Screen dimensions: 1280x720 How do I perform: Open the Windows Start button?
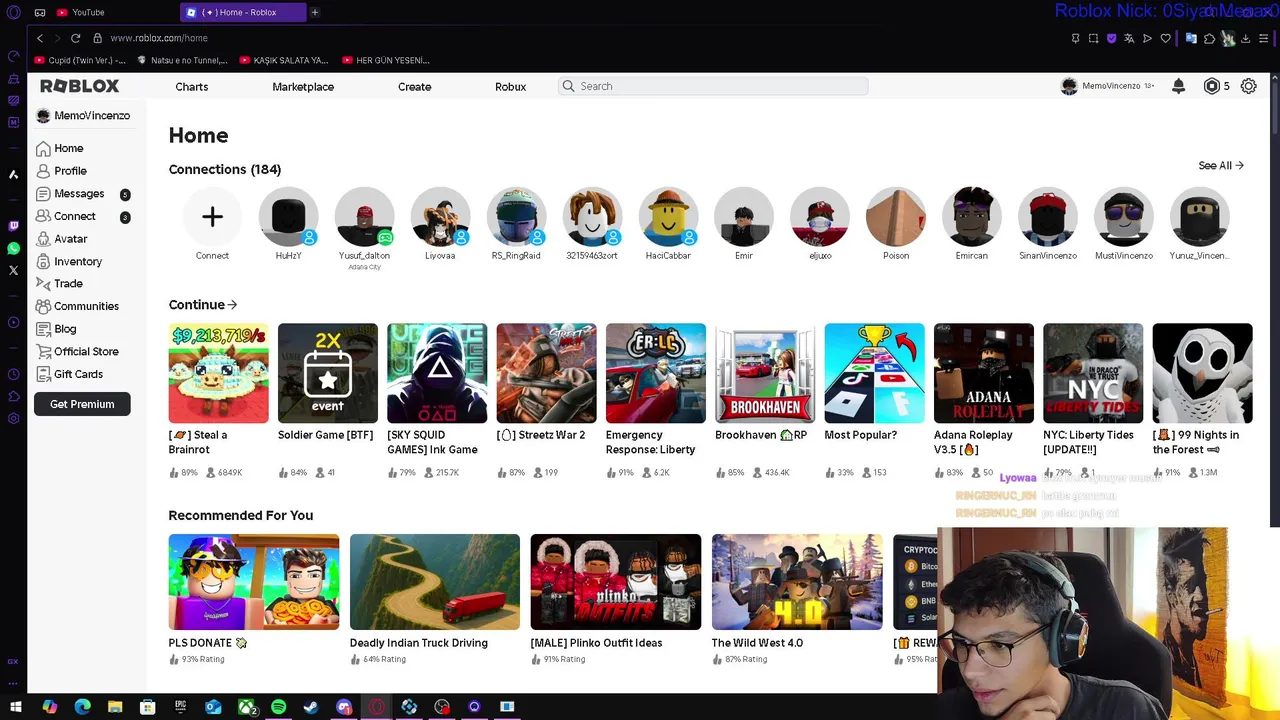pos(16,707)
